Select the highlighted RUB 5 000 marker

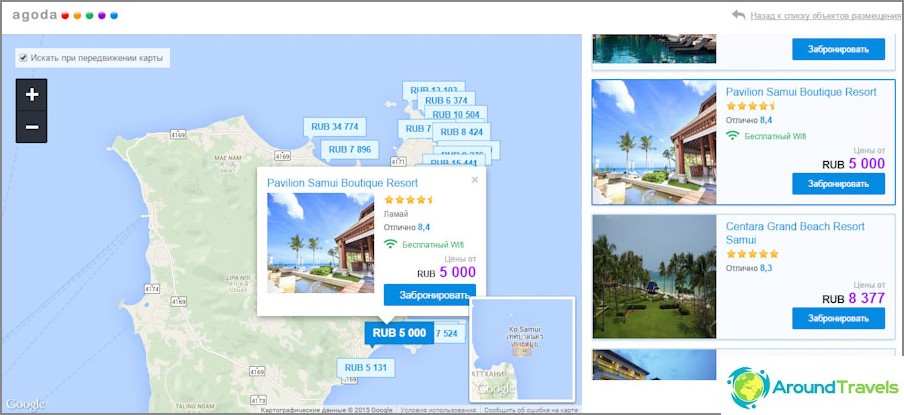(x=399, y=333)
